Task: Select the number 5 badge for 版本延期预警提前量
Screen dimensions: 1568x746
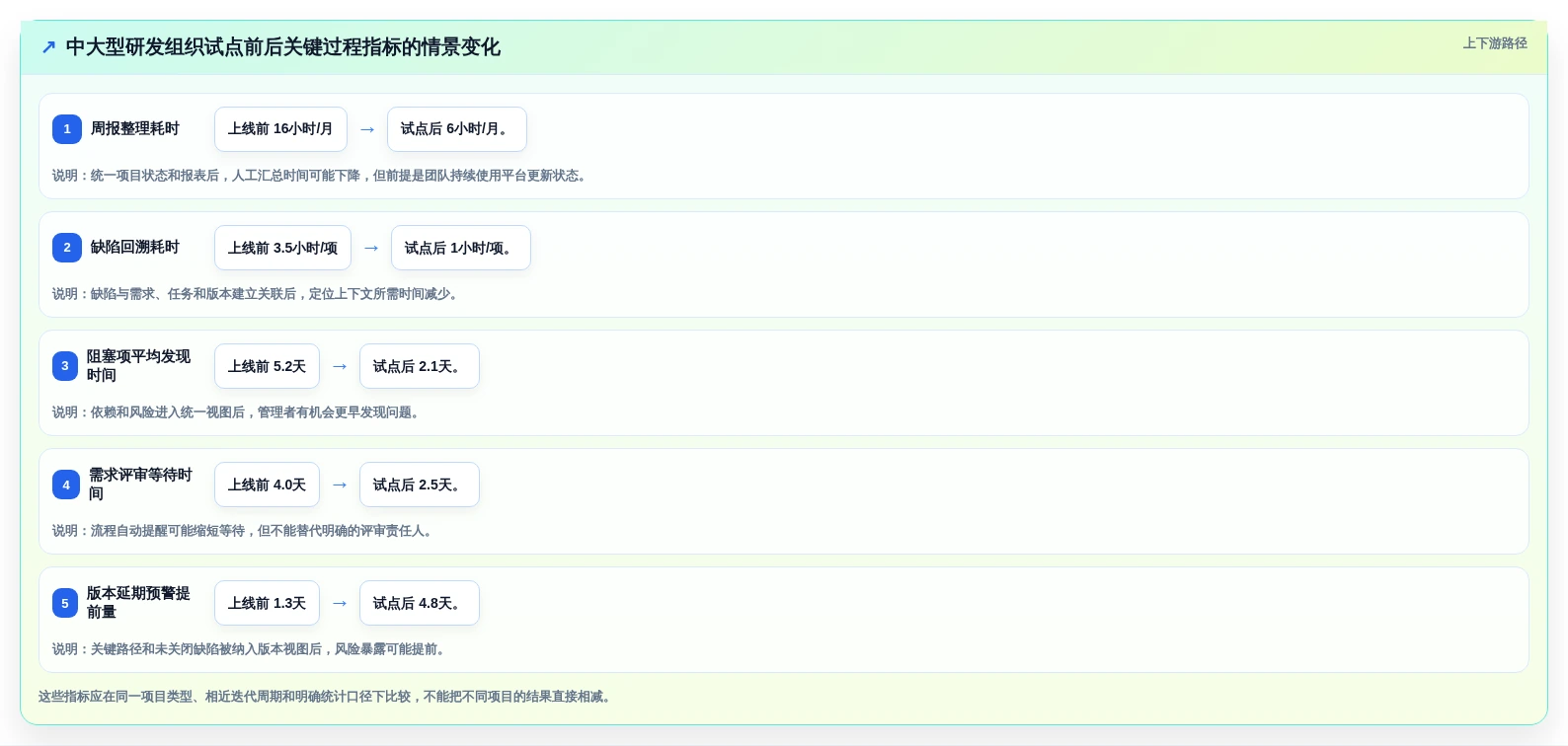Action: (x=65, y=603)
